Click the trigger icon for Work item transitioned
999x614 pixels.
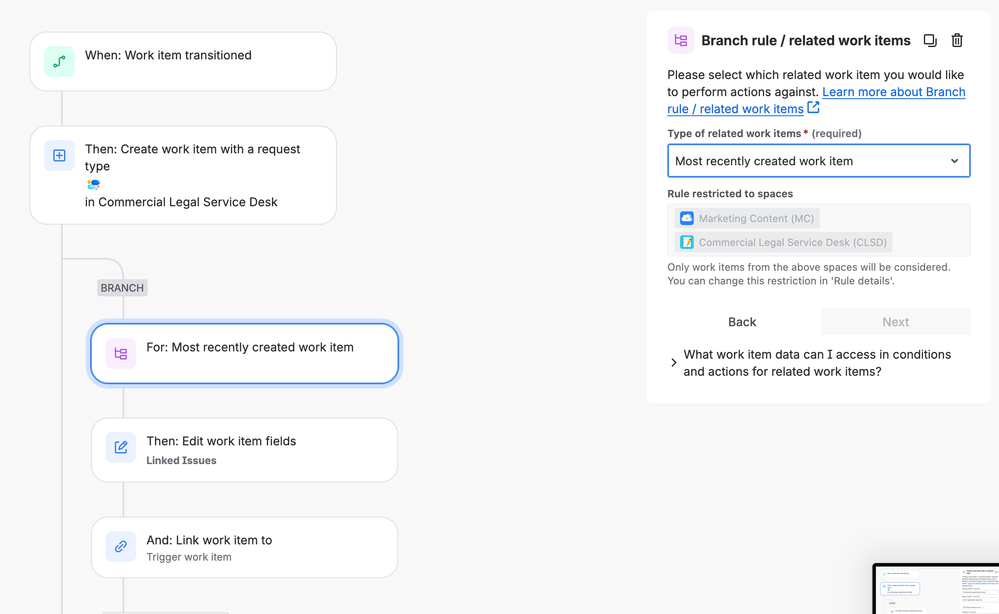(x=60, y=61)
